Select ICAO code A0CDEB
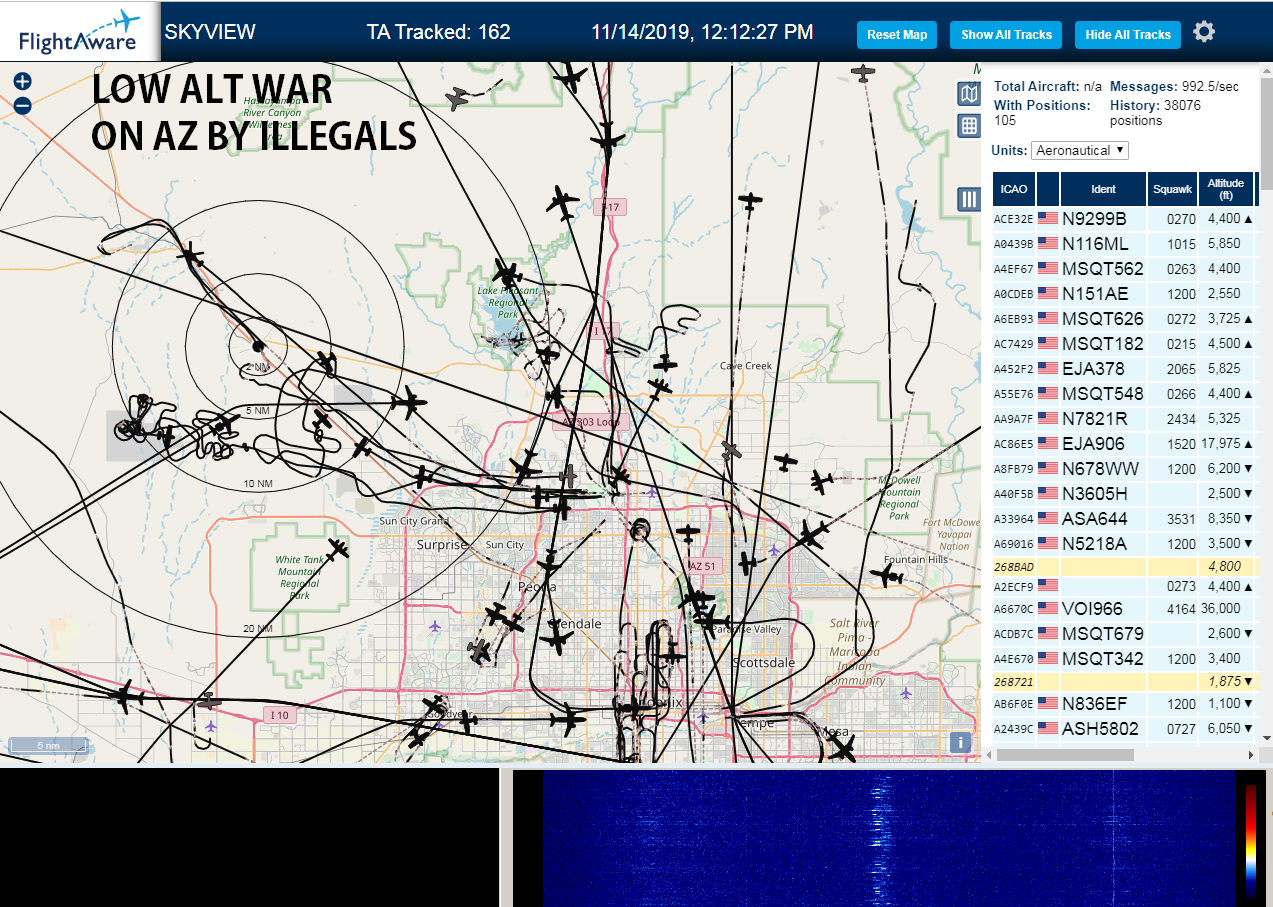The height and width of the screenshot is (907, 1273). point(1014,294)
